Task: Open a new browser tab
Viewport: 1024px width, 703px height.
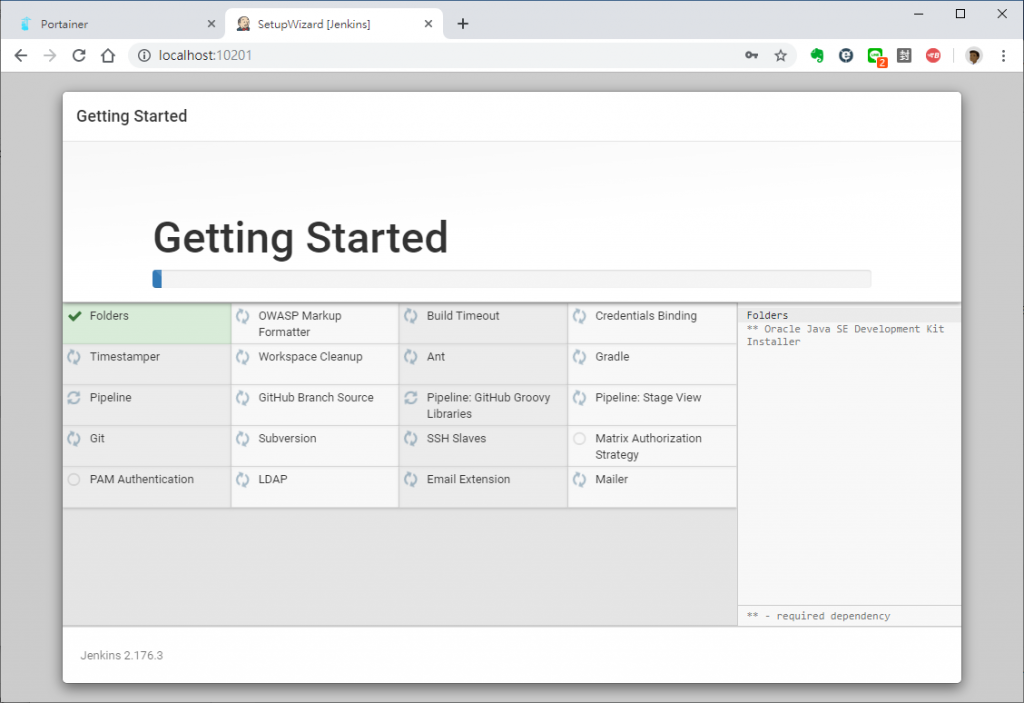Action: click(x=463, y=24)
